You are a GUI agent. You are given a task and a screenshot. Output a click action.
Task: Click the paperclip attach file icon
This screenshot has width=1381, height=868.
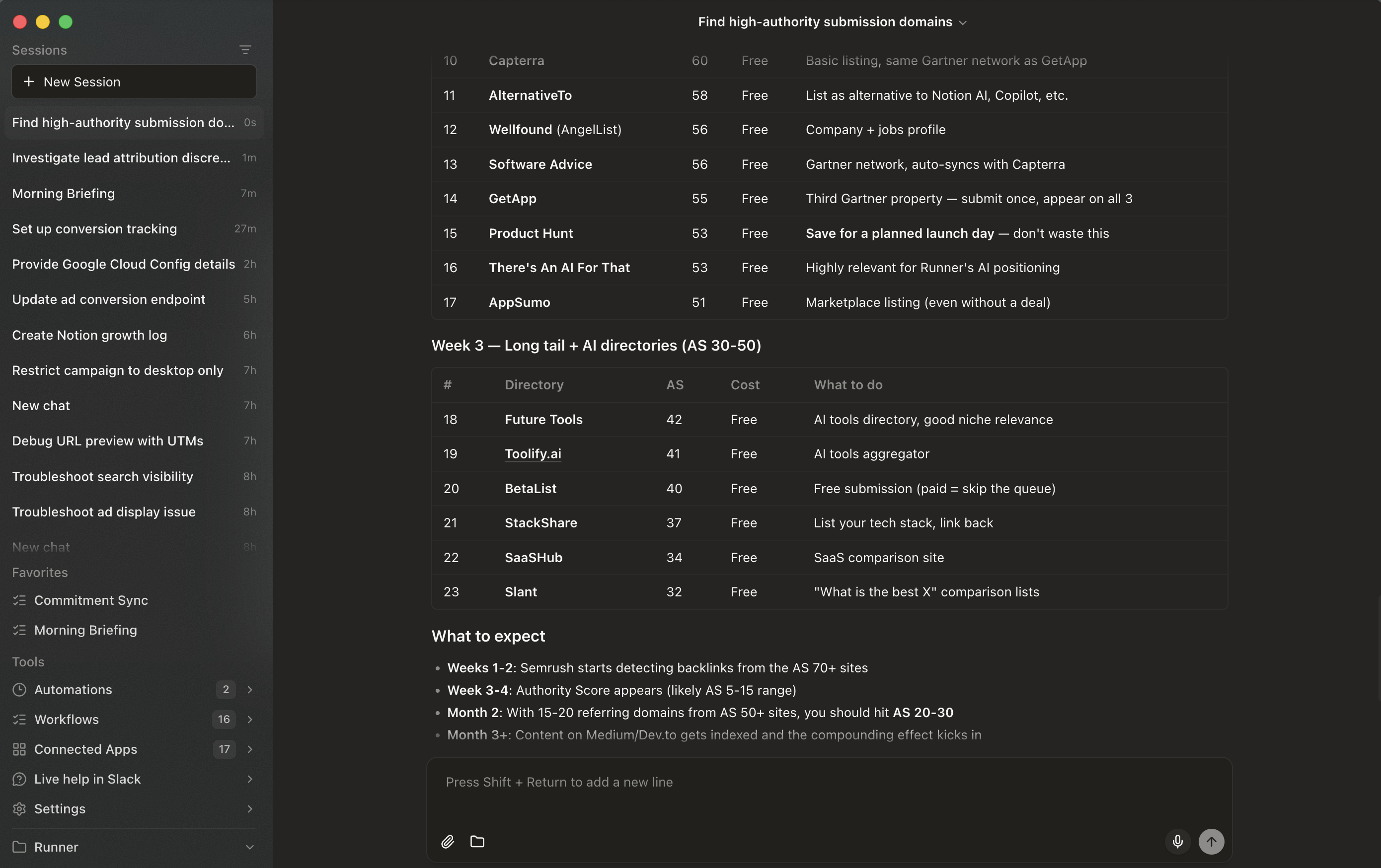point(447,841)
